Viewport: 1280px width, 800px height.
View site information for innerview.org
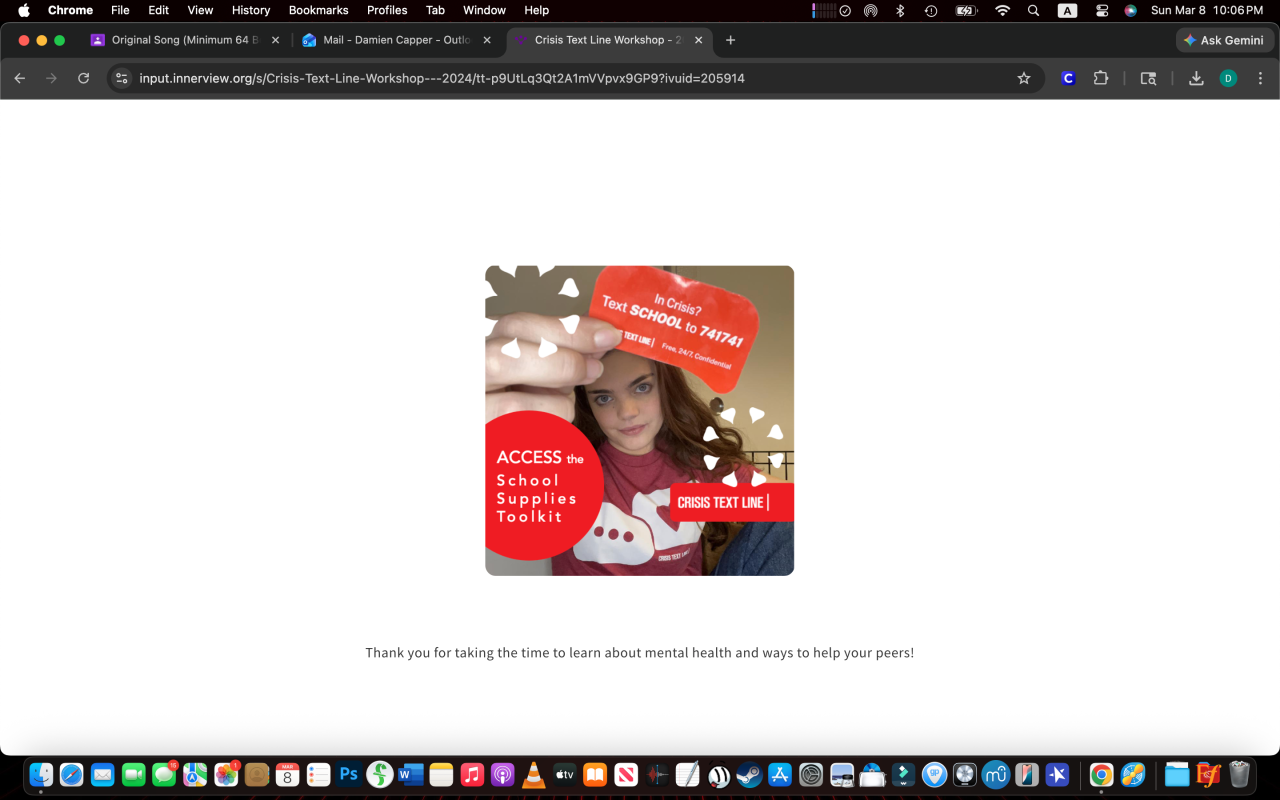point(122,78)
